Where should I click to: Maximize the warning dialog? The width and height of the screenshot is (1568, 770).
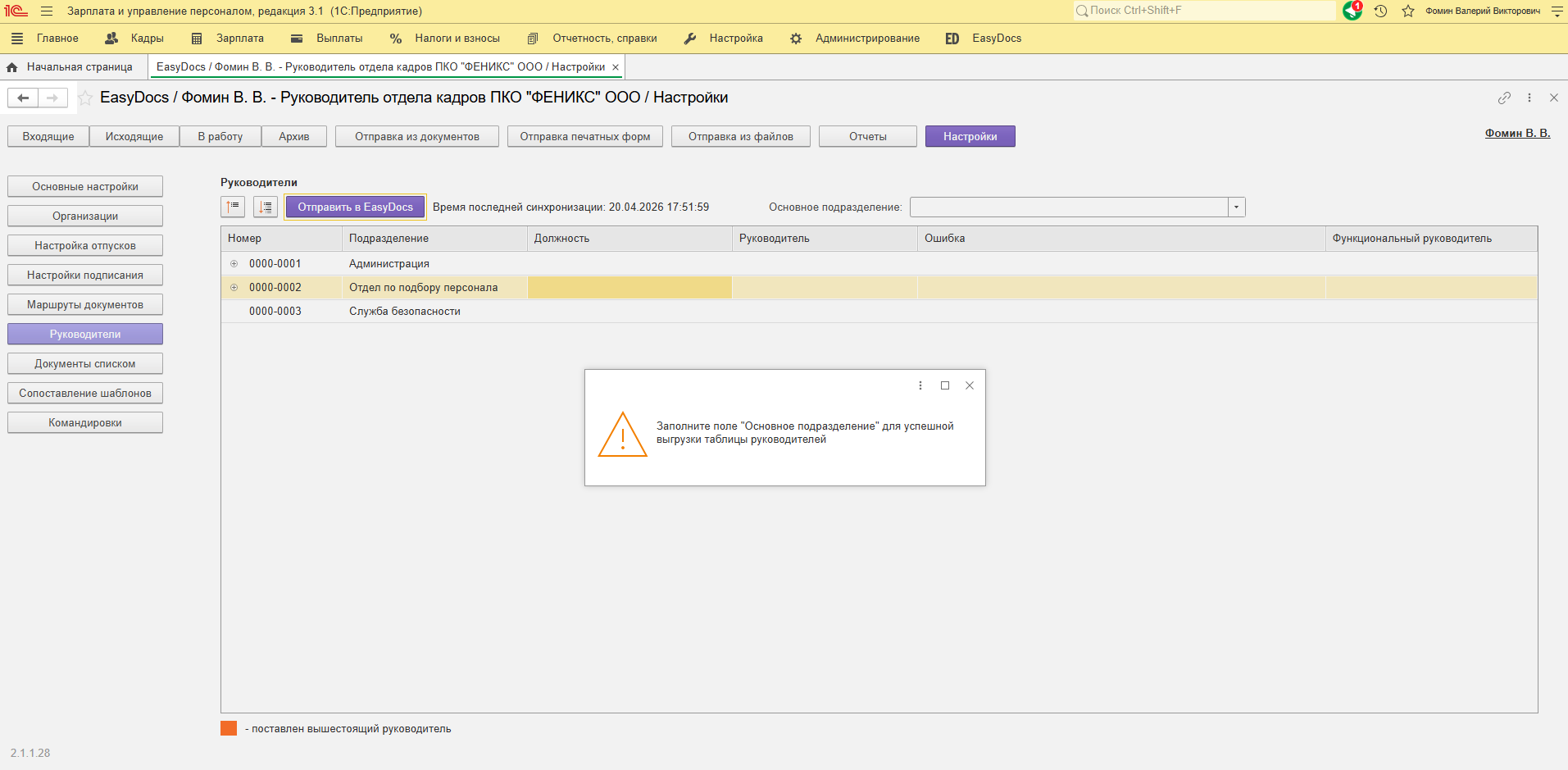point(945,385)
